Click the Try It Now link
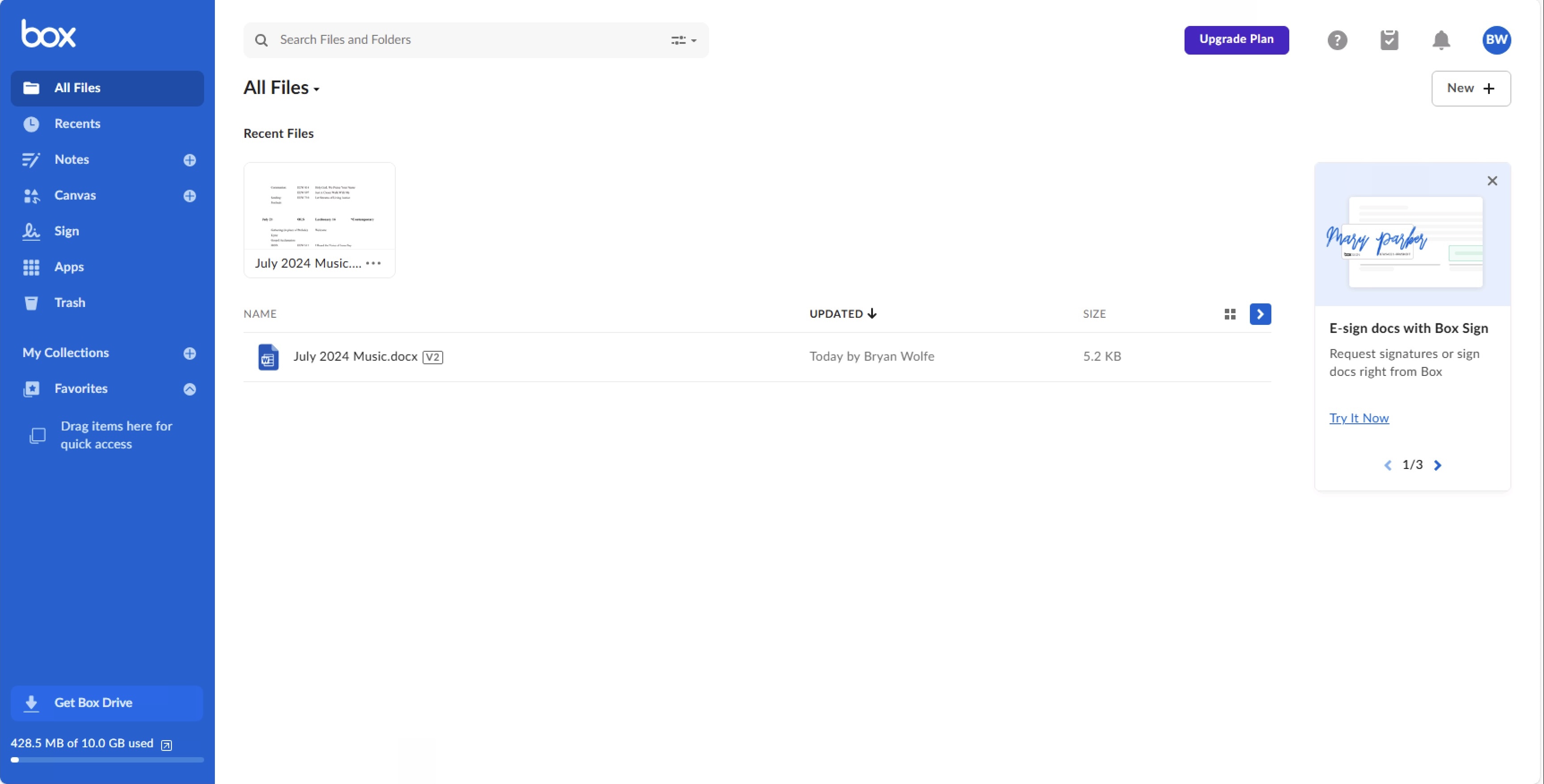Screen dimensions: 1544x784 tap(1359, 418)
